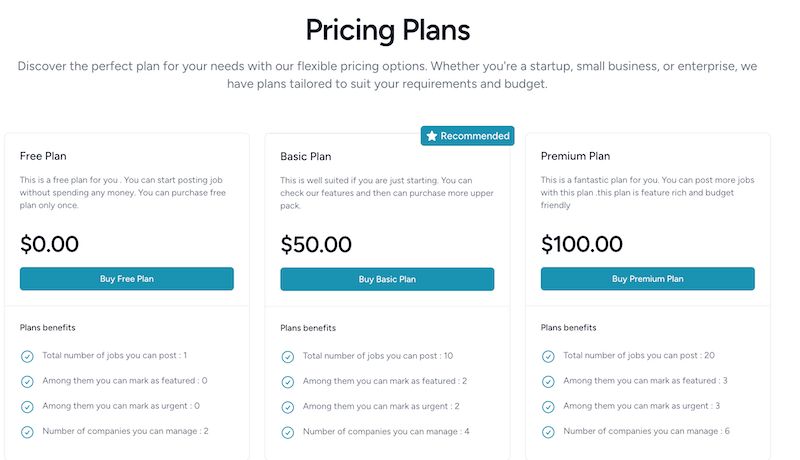
Task: Click check icon beside Basic Plan jobs post: 10
Action: pyautogui.click(x=288, y=356)
